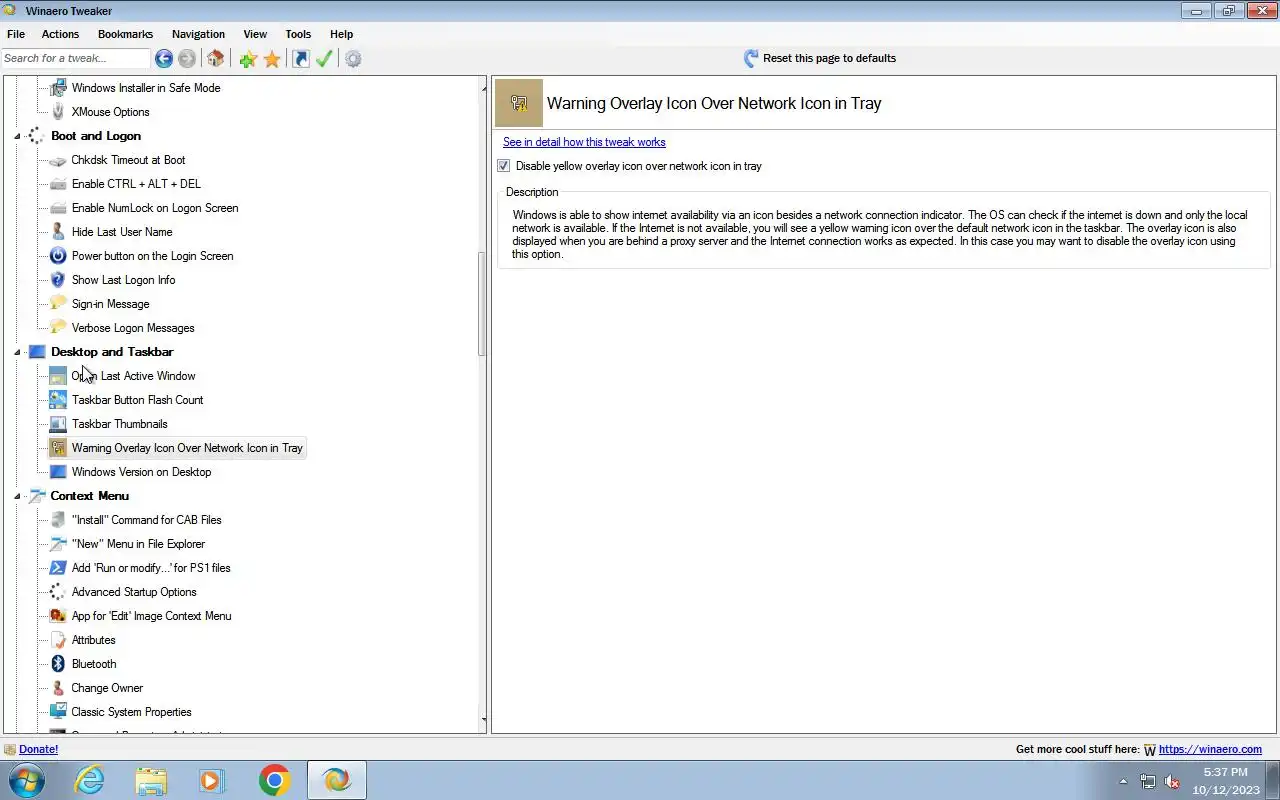Image resolution: width=1280 pixels, height=800 pixels.
Task: Click the Enable CTRL + ALT + DEL icon
Action: (x=58, y=184)
